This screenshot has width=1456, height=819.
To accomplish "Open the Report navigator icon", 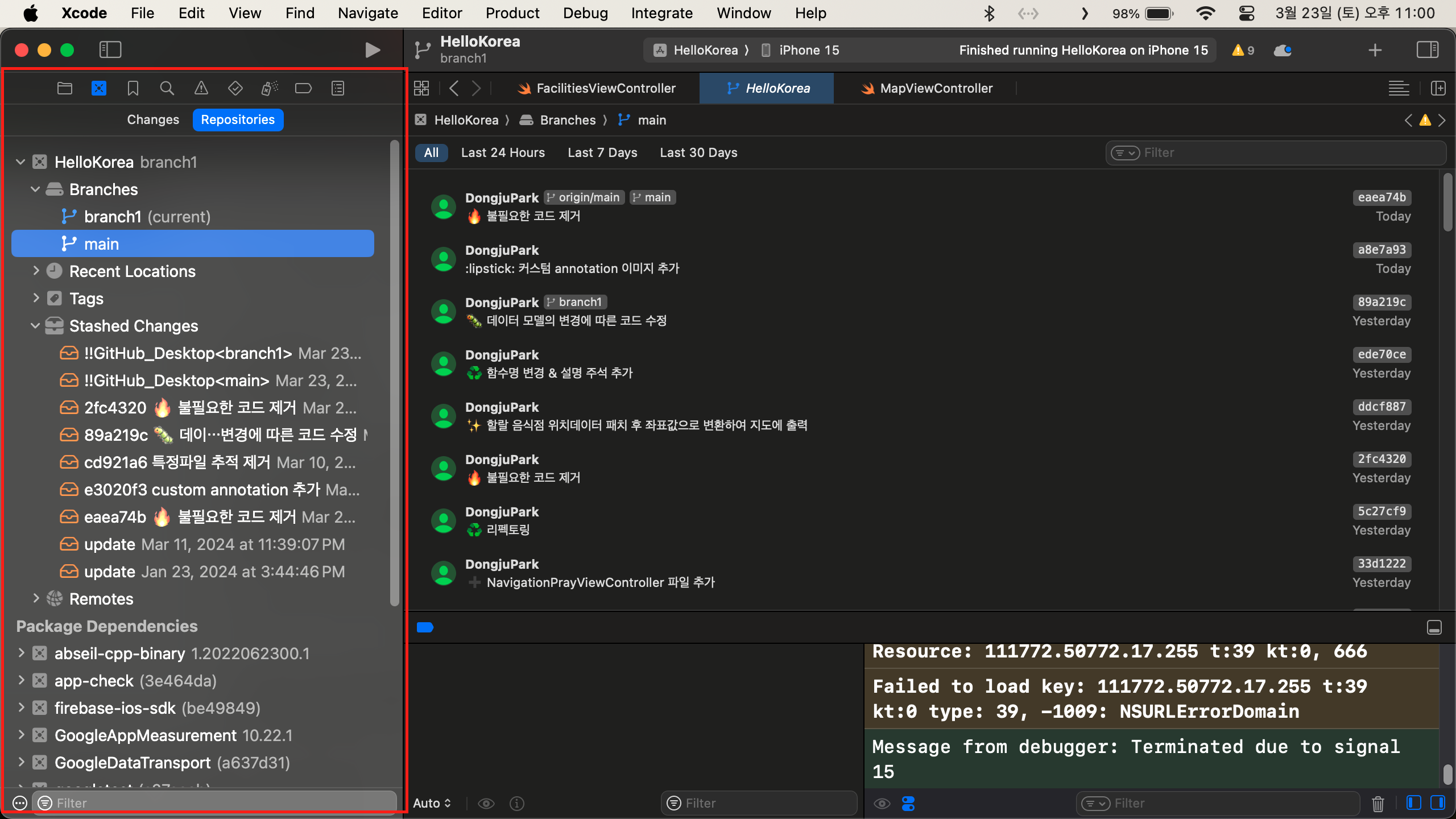I will click(338, 88).
